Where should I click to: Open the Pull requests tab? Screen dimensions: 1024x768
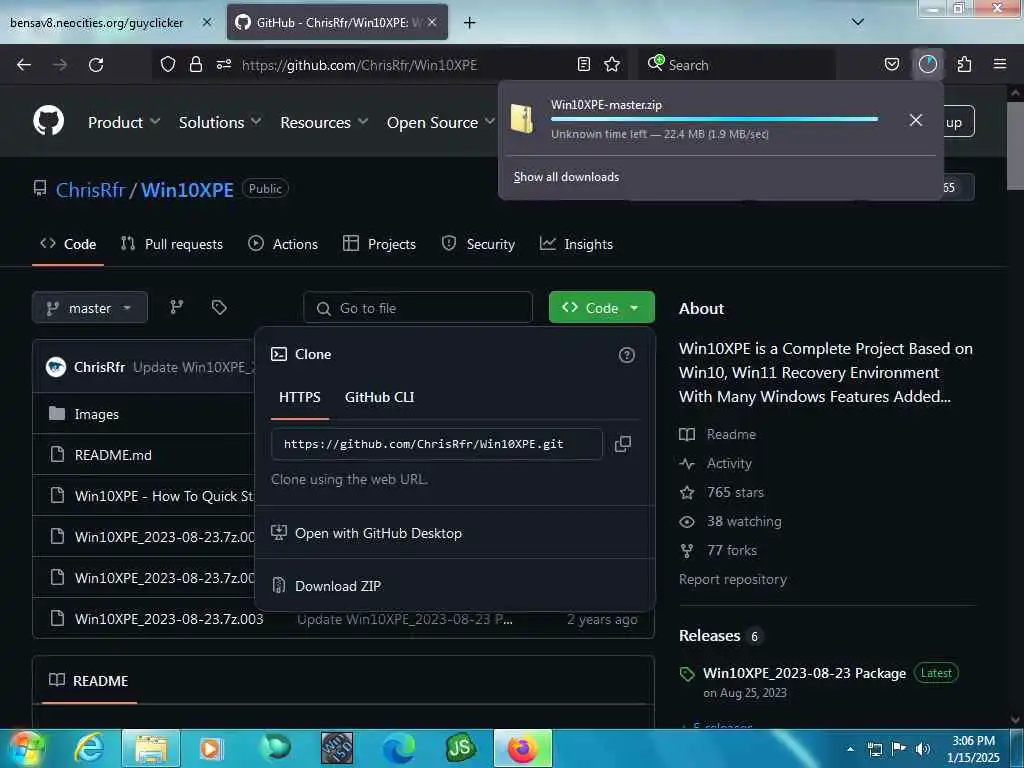pyautogui.click(x=172, y=244)
